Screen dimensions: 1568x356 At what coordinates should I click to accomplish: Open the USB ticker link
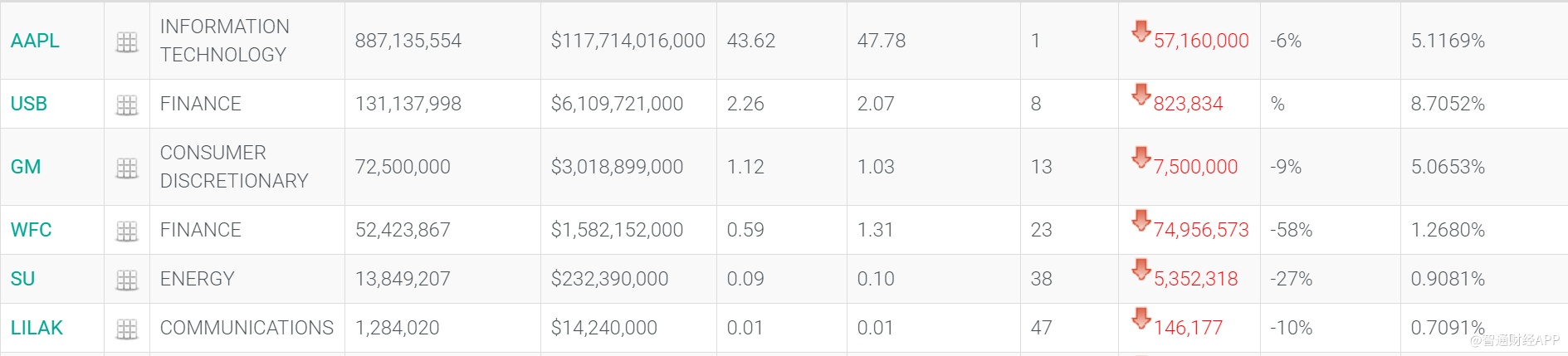29,104
